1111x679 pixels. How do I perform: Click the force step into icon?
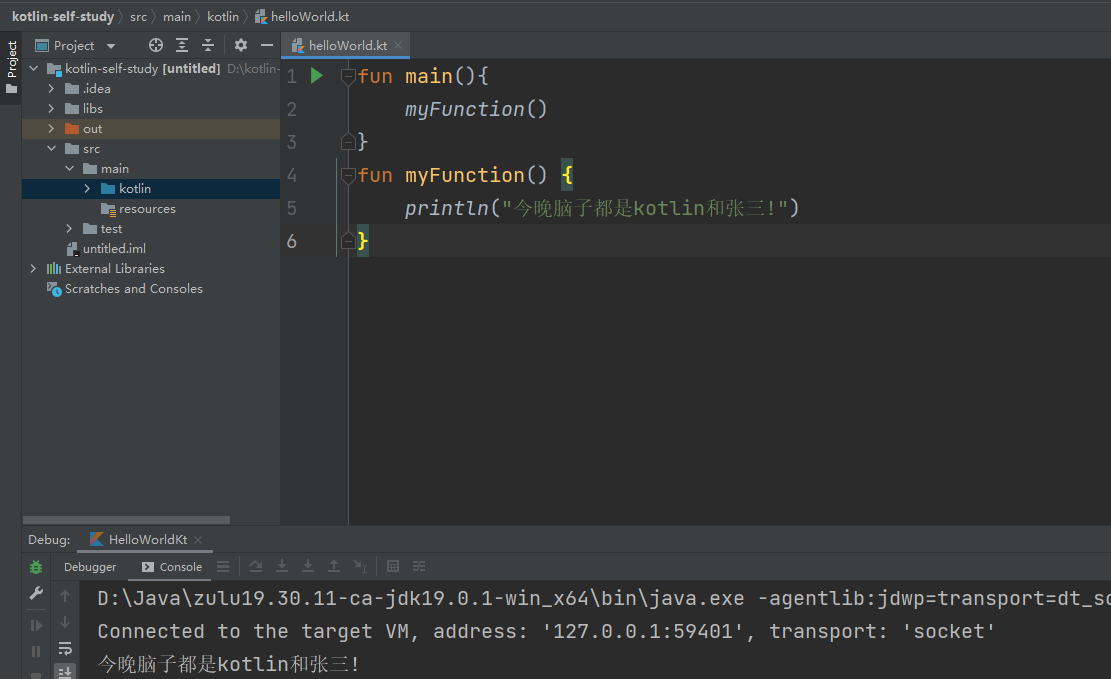click(x=308, y=566)
